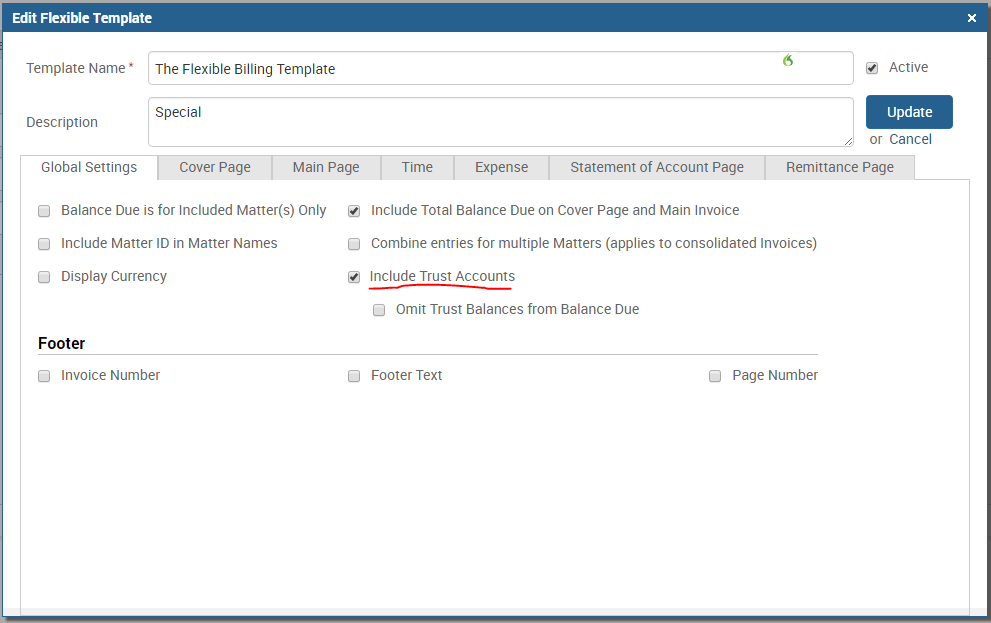Switch to the Cover Page tab
This screenshot has height=623, width=991.
(215, 167)
